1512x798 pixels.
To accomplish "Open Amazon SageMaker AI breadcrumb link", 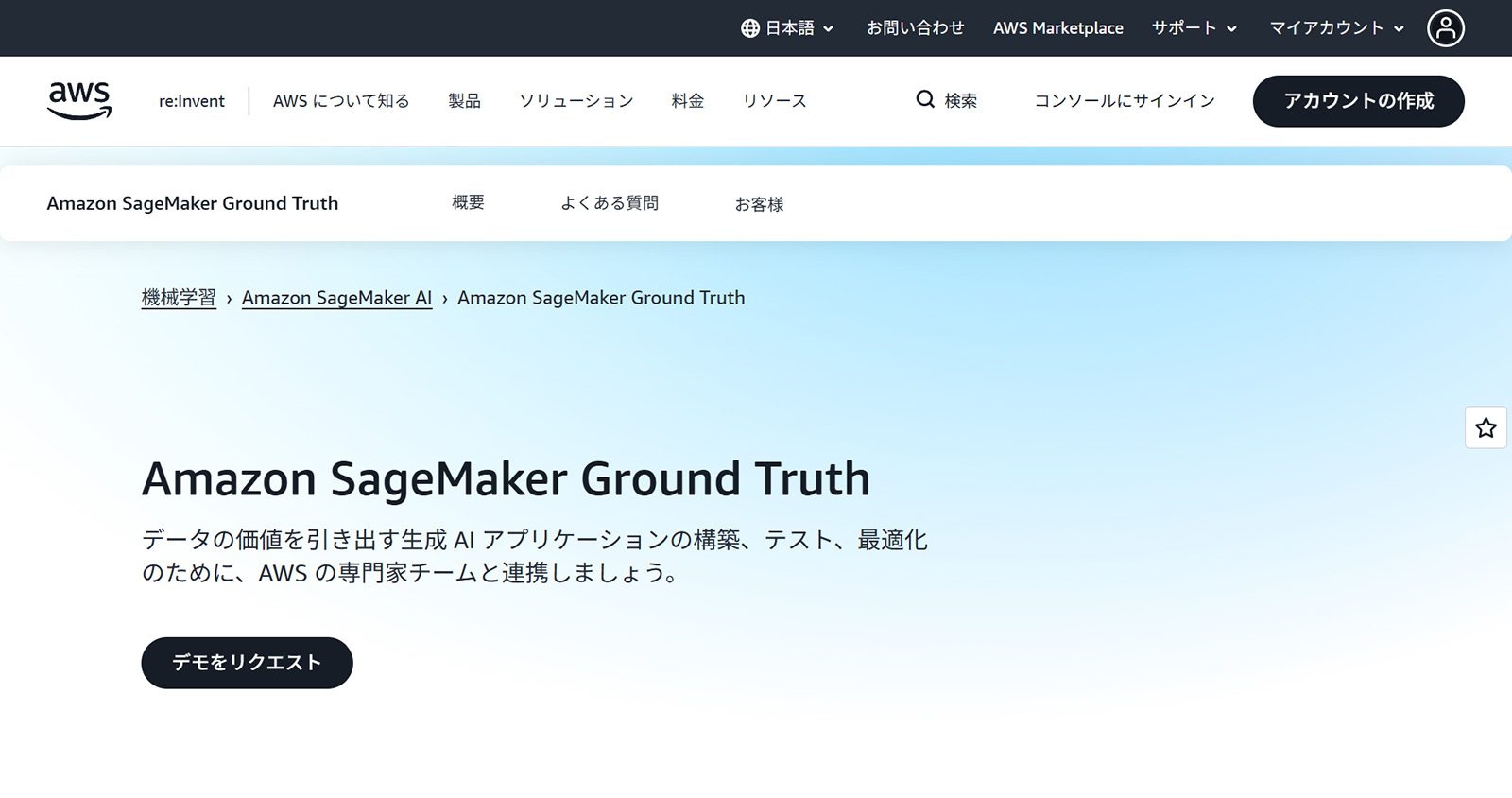I will coord(336,298).
